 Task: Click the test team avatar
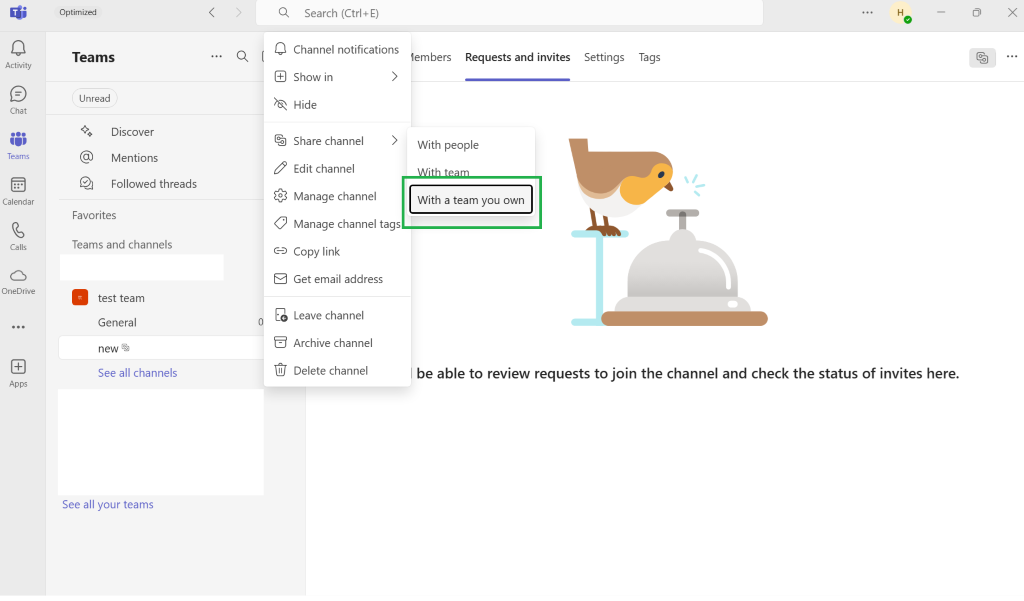[80, 298]
